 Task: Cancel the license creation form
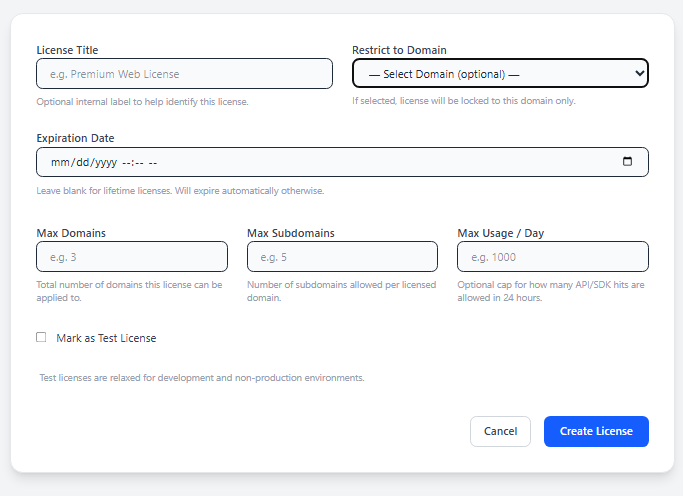(x=500, y=431)
